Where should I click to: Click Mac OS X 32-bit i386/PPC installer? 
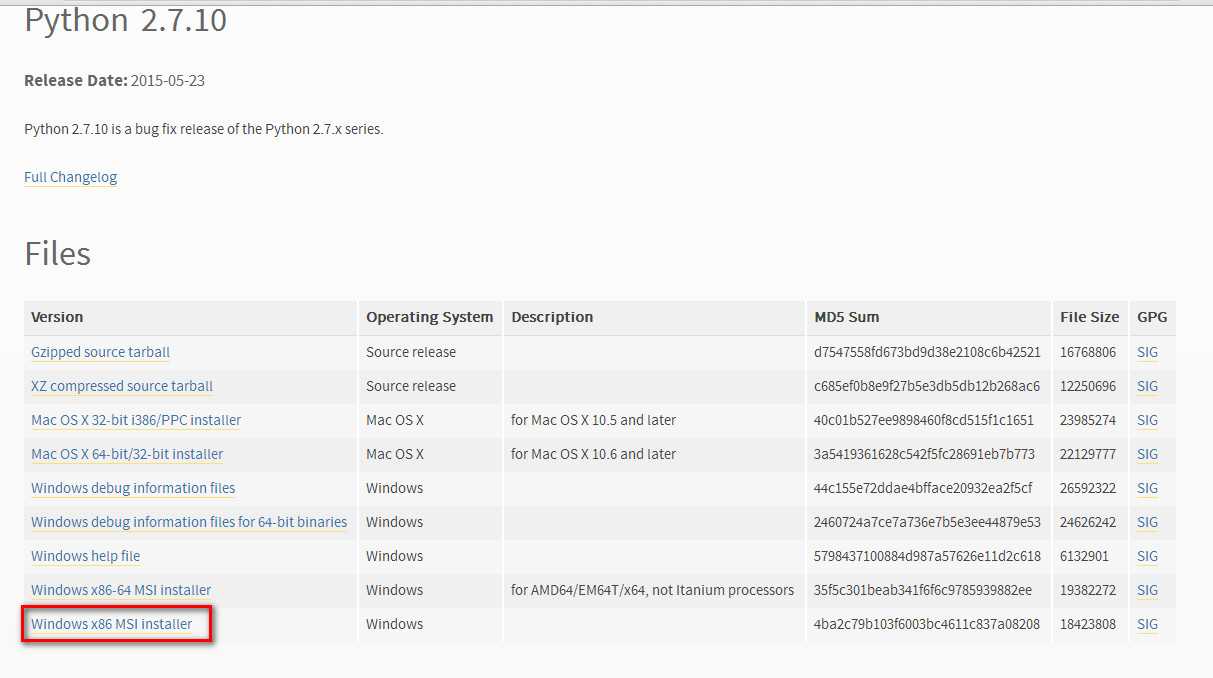[x=136, y=420]
